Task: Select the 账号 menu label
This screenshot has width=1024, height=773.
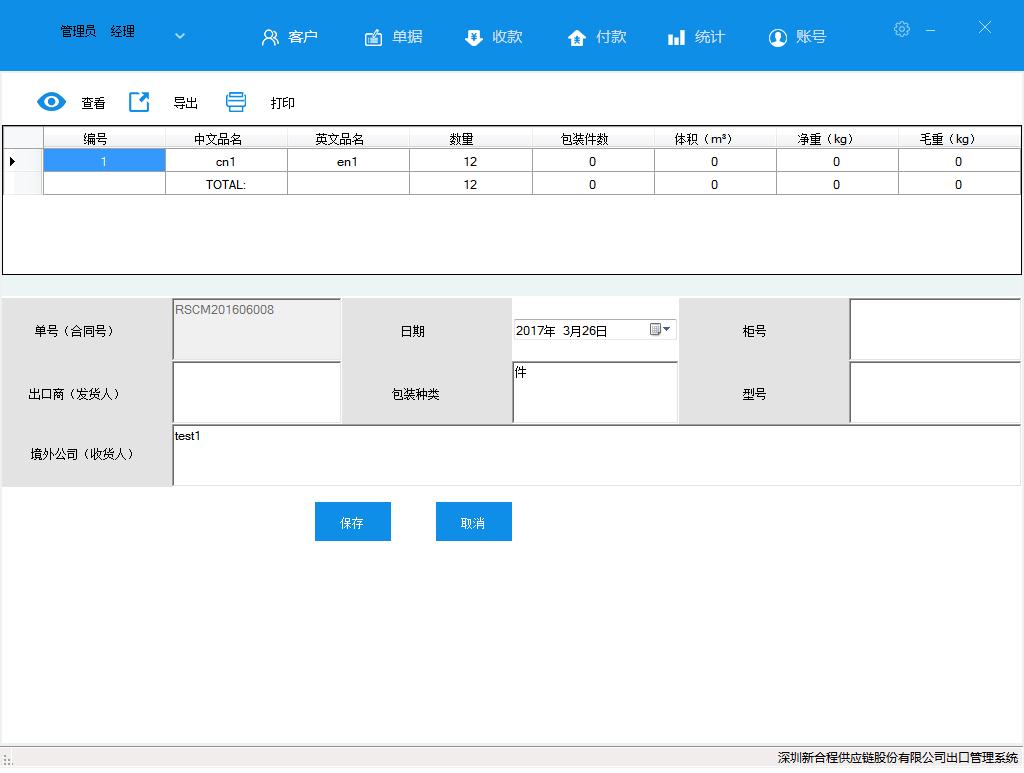Action: 811,37
